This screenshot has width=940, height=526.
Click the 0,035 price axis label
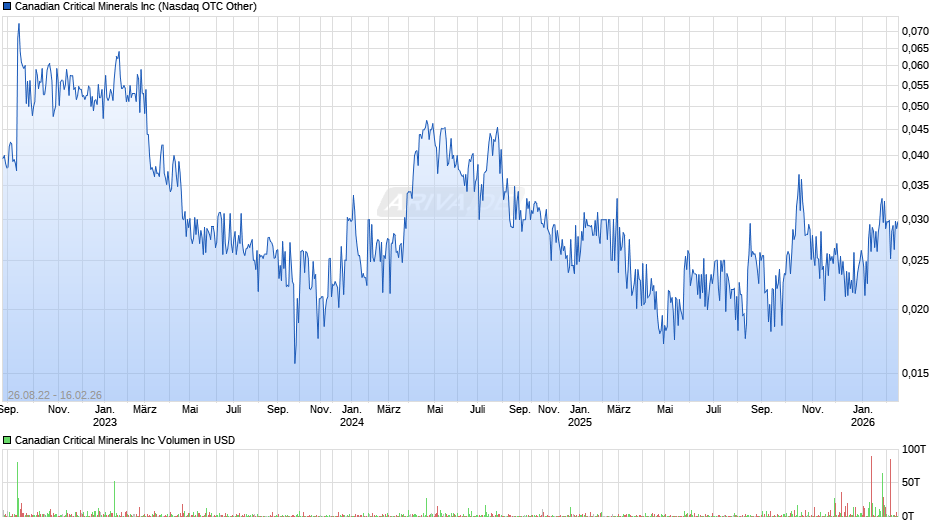[915, 185]
